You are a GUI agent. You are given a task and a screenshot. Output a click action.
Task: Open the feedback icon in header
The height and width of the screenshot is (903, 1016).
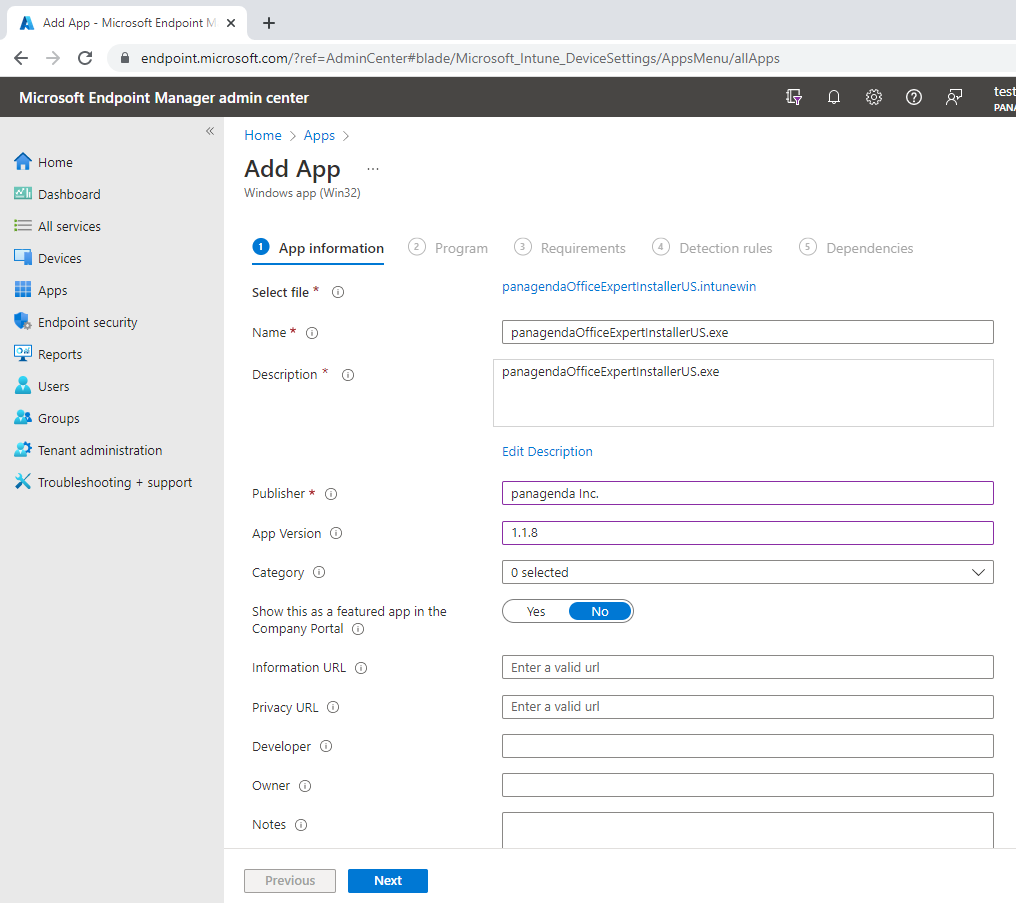click(954, 97)
